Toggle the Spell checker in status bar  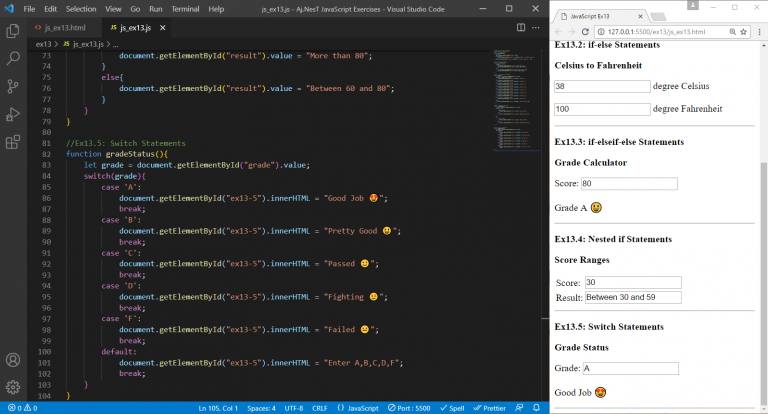452,408
